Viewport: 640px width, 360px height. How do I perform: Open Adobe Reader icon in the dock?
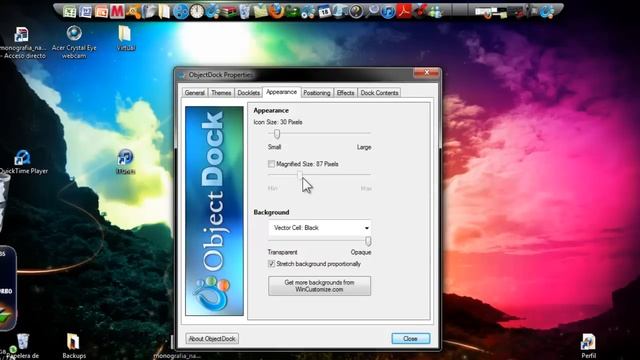pos(404,11)
